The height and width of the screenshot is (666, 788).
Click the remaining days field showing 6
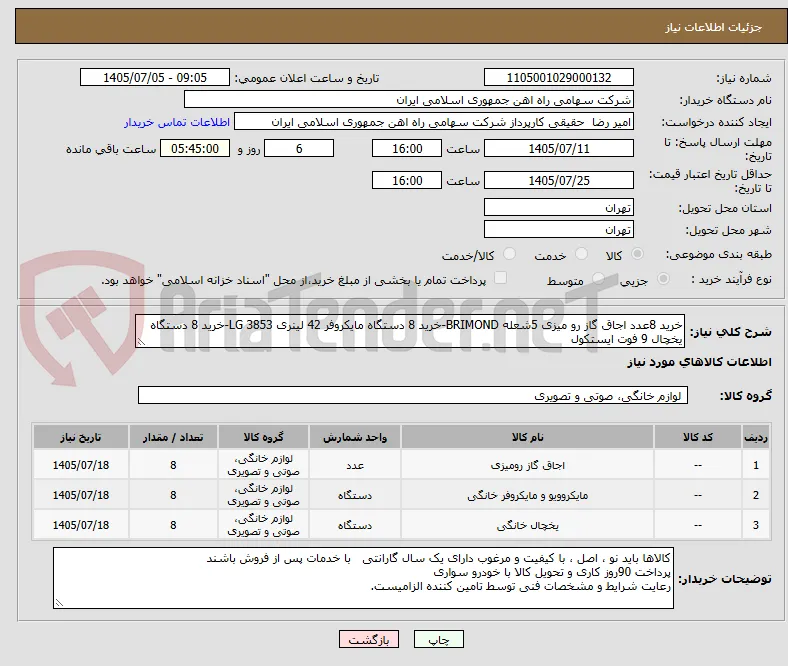click(x=299, y=149)
